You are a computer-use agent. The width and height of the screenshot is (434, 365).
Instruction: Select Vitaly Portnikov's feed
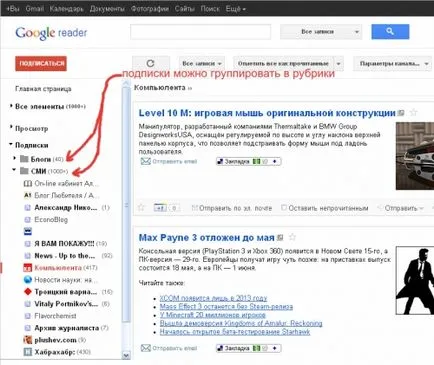(66, 304)
